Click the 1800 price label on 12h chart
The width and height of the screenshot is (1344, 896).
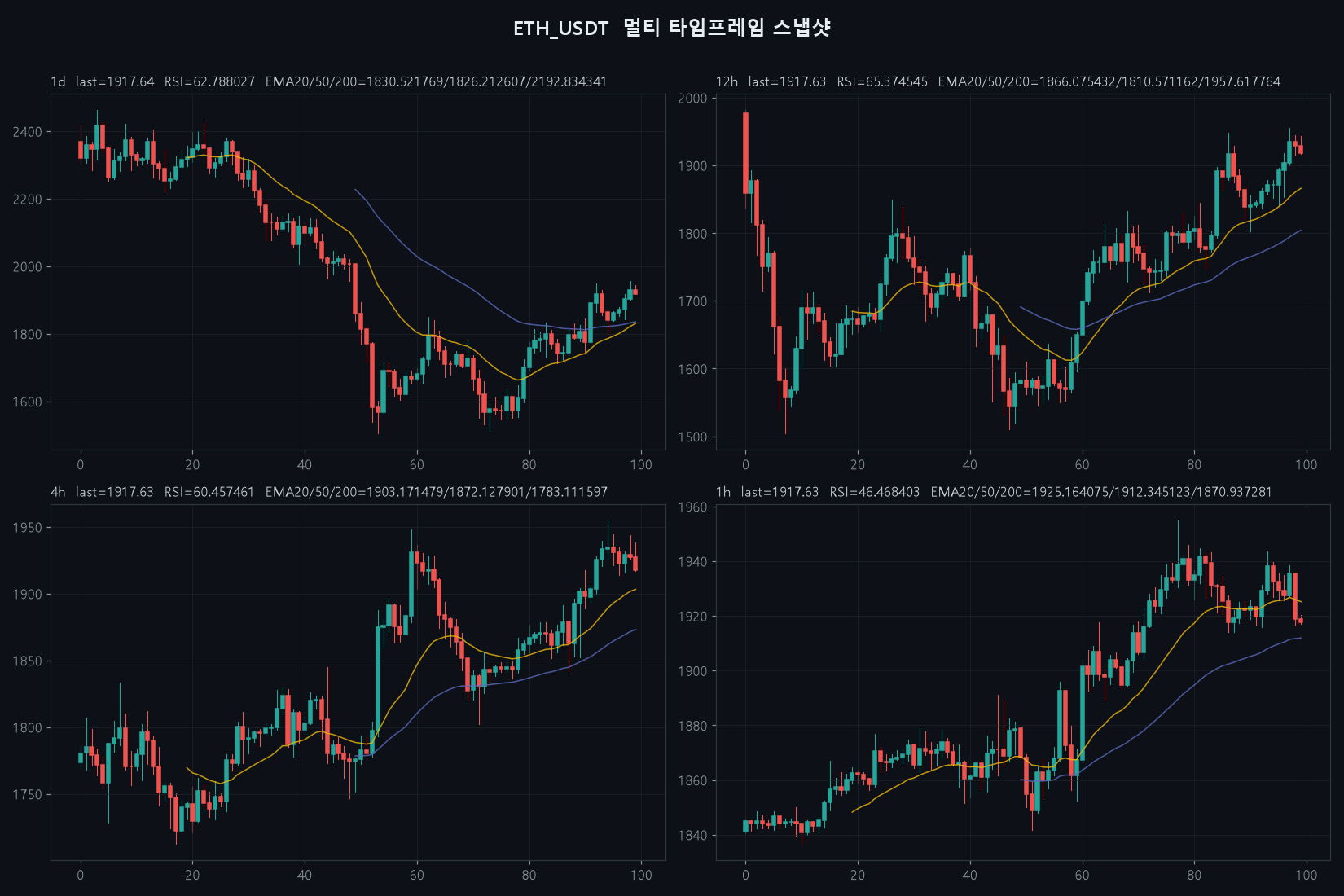pos(692,234)
